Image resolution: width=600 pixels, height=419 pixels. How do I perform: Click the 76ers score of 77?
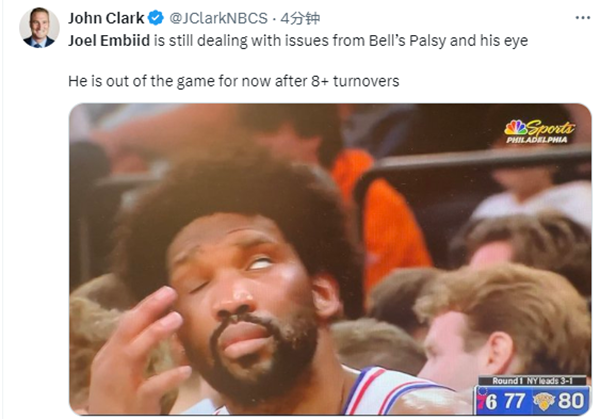514,401
